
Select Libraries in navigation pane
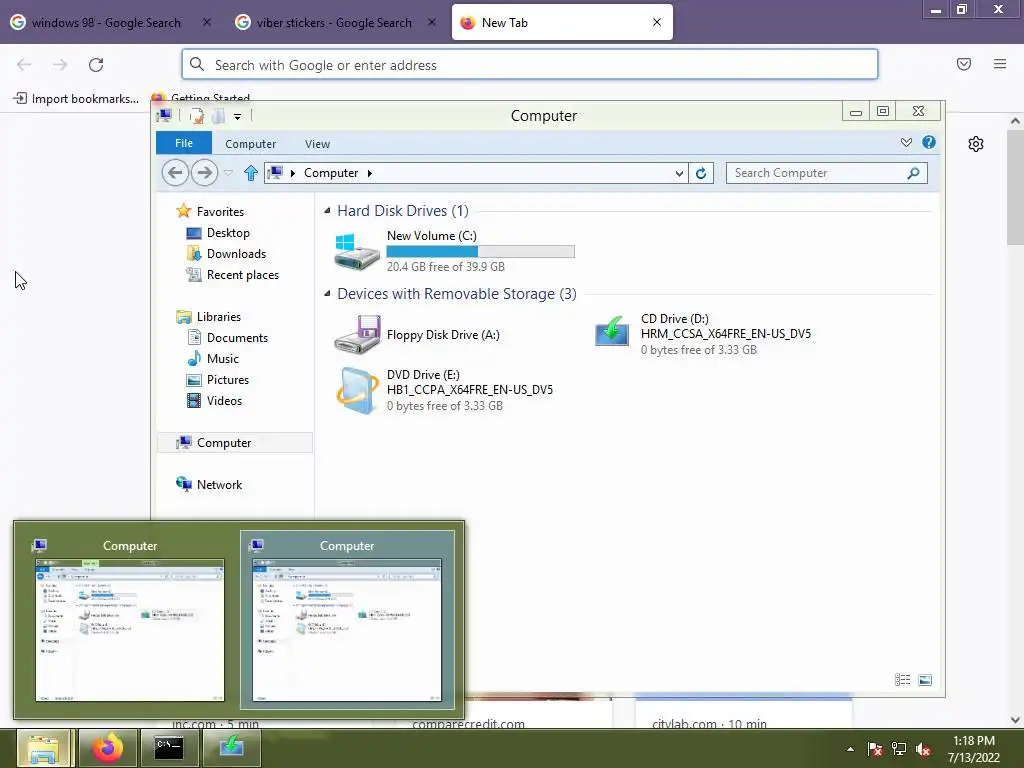pos(218,317)
